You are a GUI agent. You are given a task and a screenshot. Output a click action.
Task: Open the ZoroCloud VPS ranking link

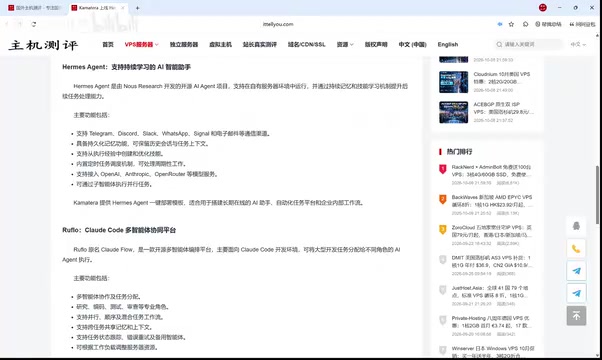pos(491,231)
